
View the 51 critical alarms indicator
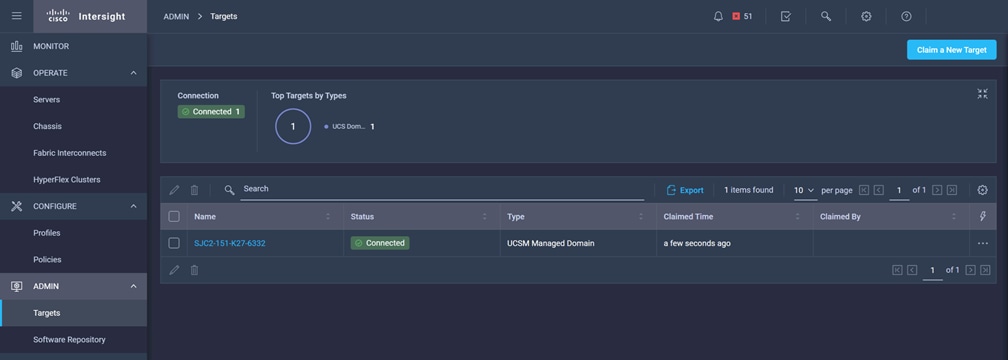742,17
